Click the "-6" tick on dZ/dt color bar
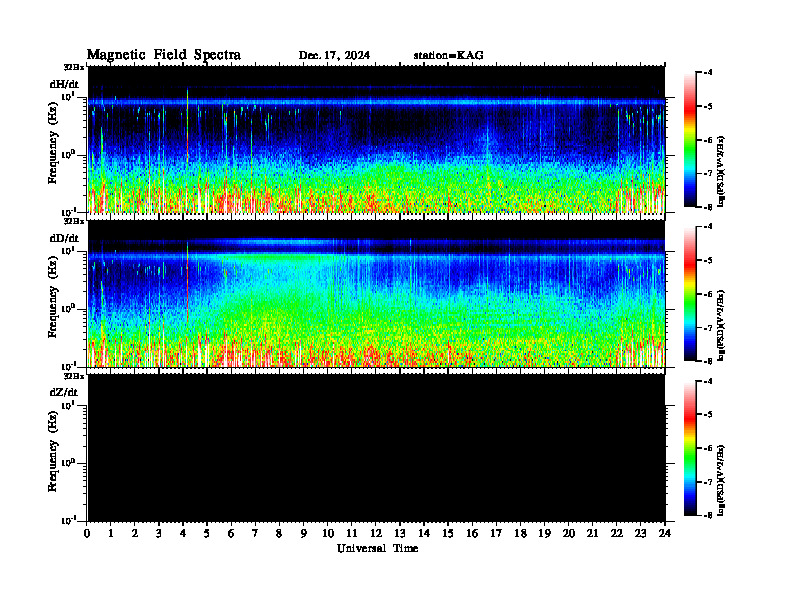The width and height of the screenshot is (792, 612). 708,448
